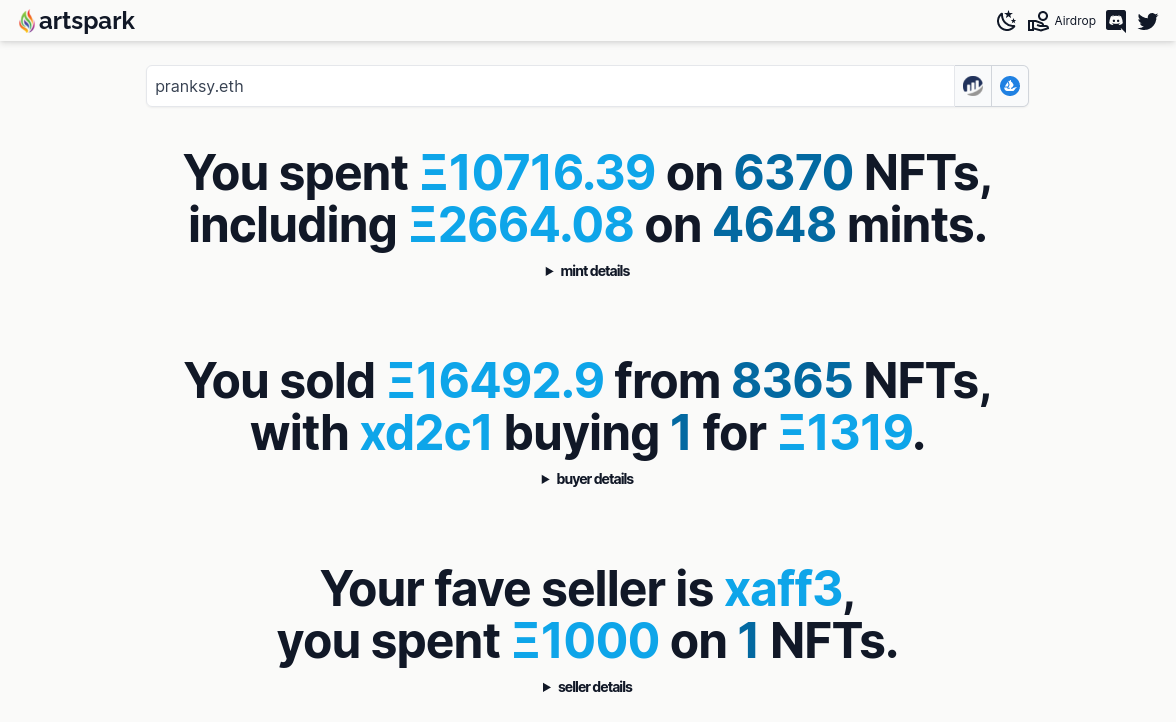This screenshot has width=1176, height=722.
Task: Click the artspark flame logo icon
Action: pyautogui.click(x=27, y=21)
